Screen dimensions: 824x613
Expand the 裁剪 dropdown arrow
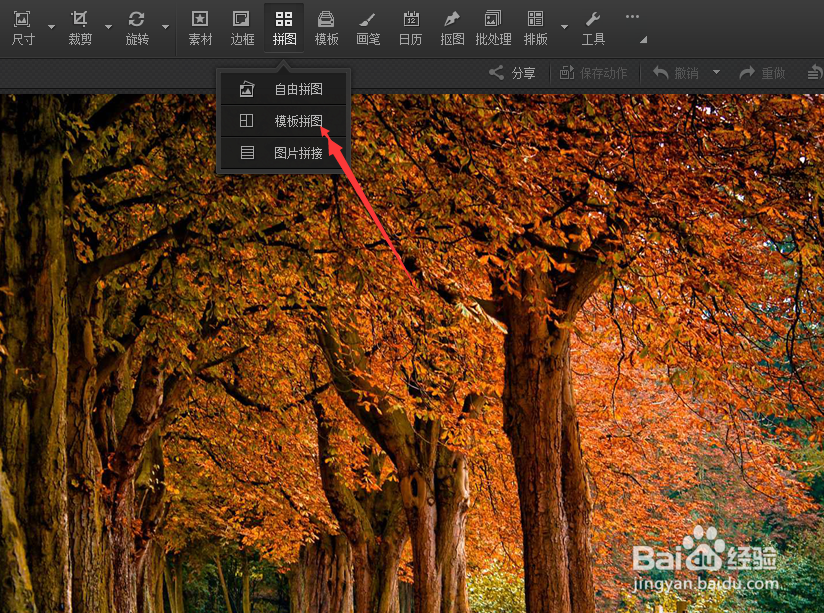click(x=108, y=27)
